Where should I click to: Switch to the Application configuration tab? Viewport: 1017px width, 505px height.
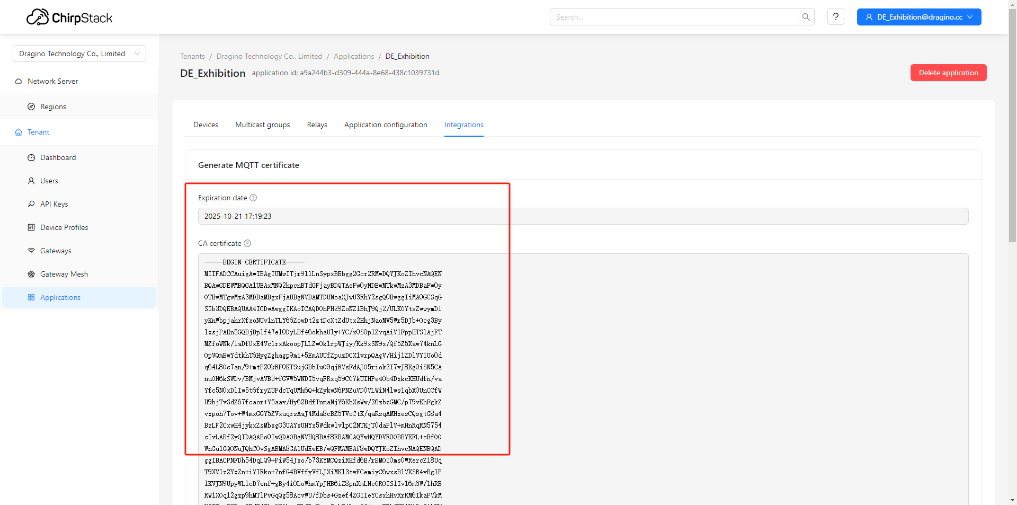point(385,125)
